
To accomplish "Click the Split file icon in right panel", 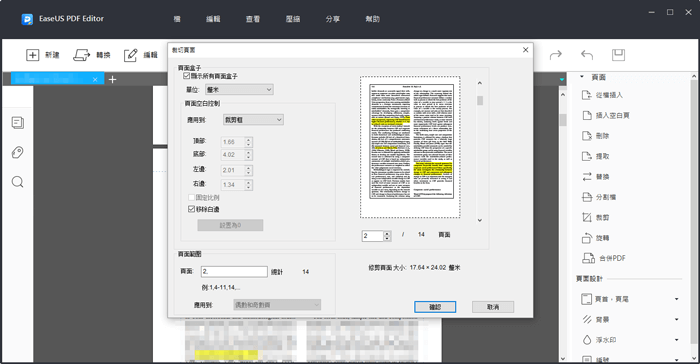I will tap(587, 197).
